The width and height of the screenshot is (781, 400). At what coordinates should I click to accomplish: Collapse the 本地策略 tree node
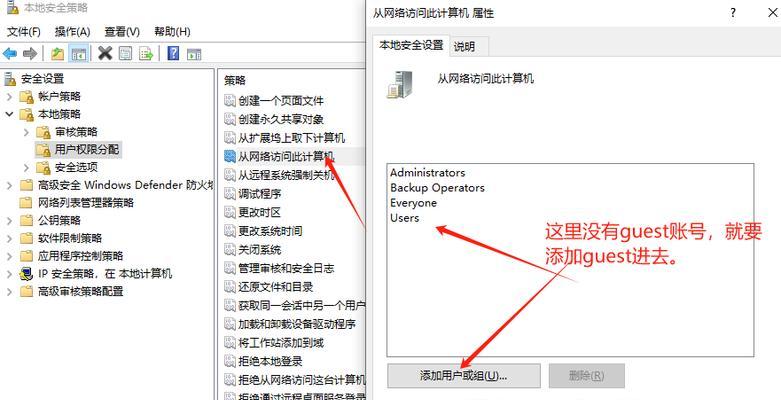(9, 114)
